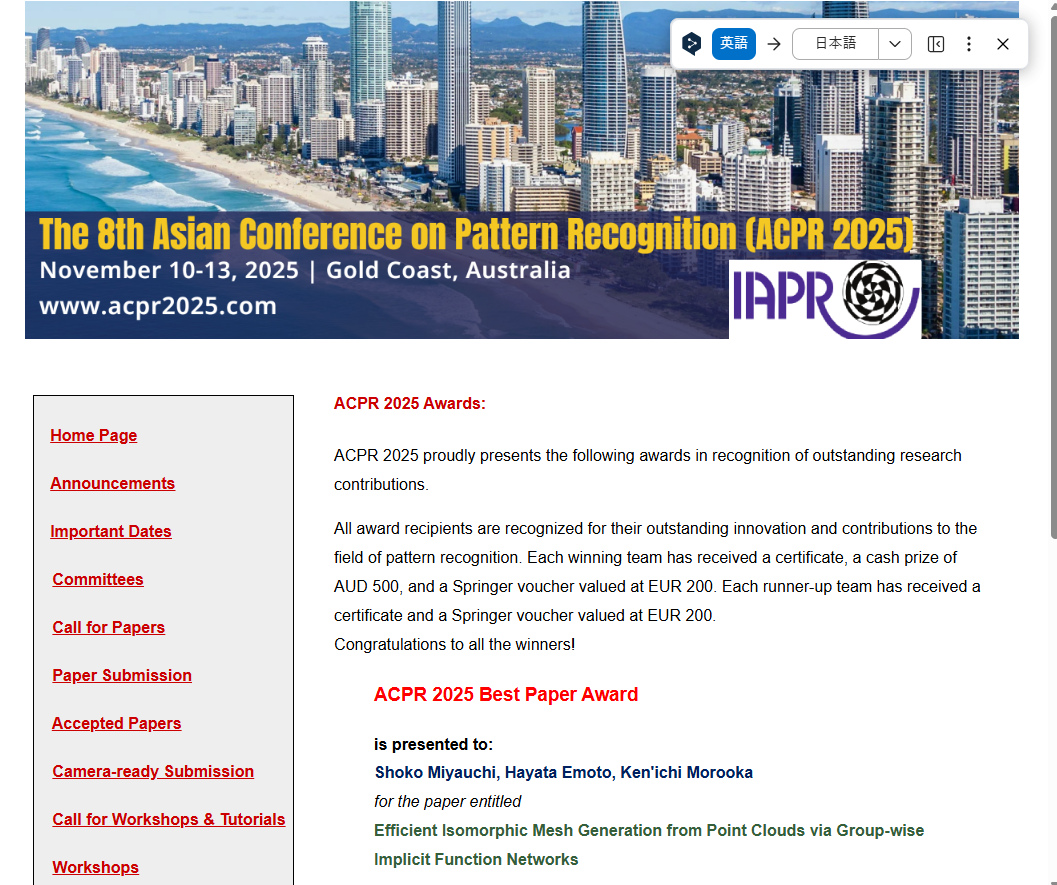Click the ACPR 2025 conference banner image
The width and height of the screenshot is (1057, 885).
pos(400,170)
